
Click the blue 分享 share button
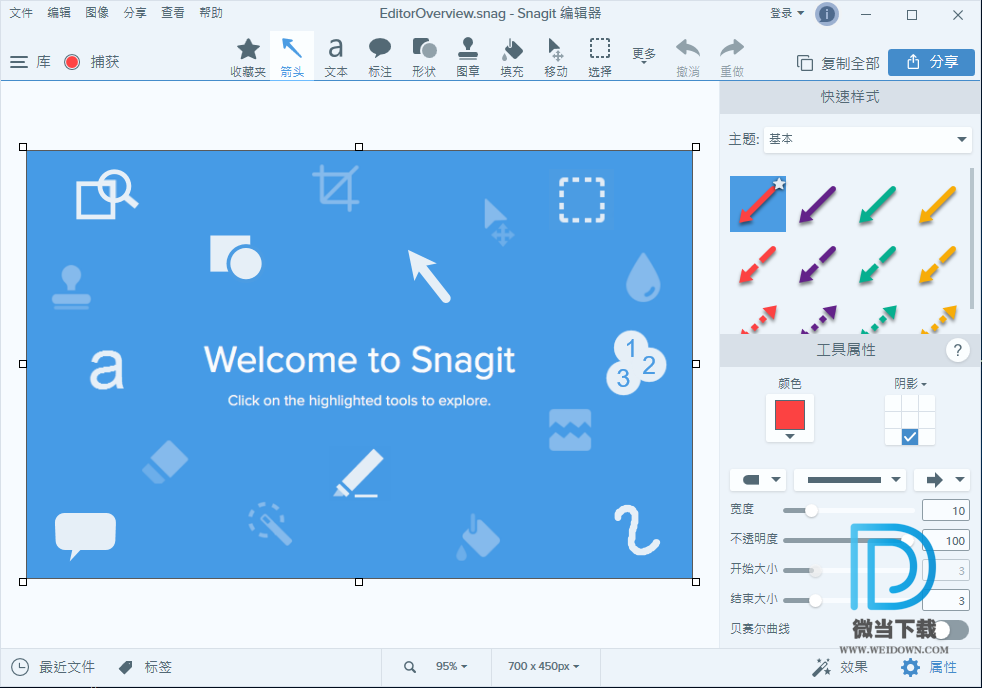pyautogui.click(x=931, y=62)
